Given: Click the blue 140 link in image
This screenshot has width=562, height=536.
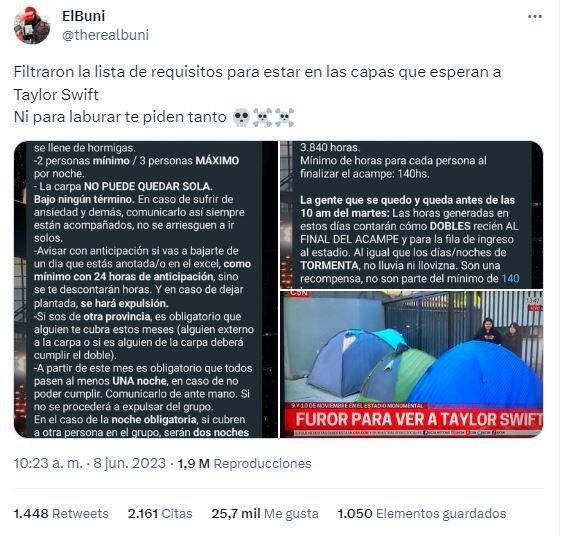Looking at the screenshot, I should point(510,279).
